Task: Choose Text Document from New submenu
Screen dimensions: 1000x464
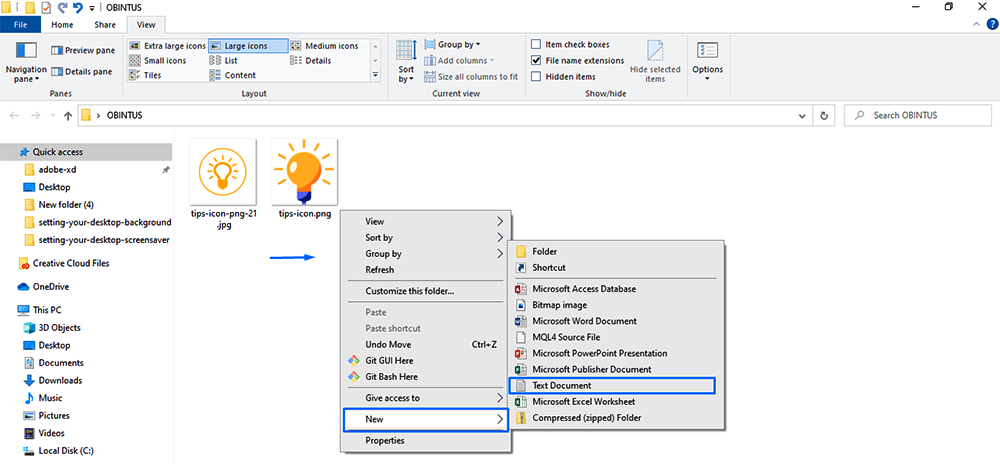Action: [562, 385]
